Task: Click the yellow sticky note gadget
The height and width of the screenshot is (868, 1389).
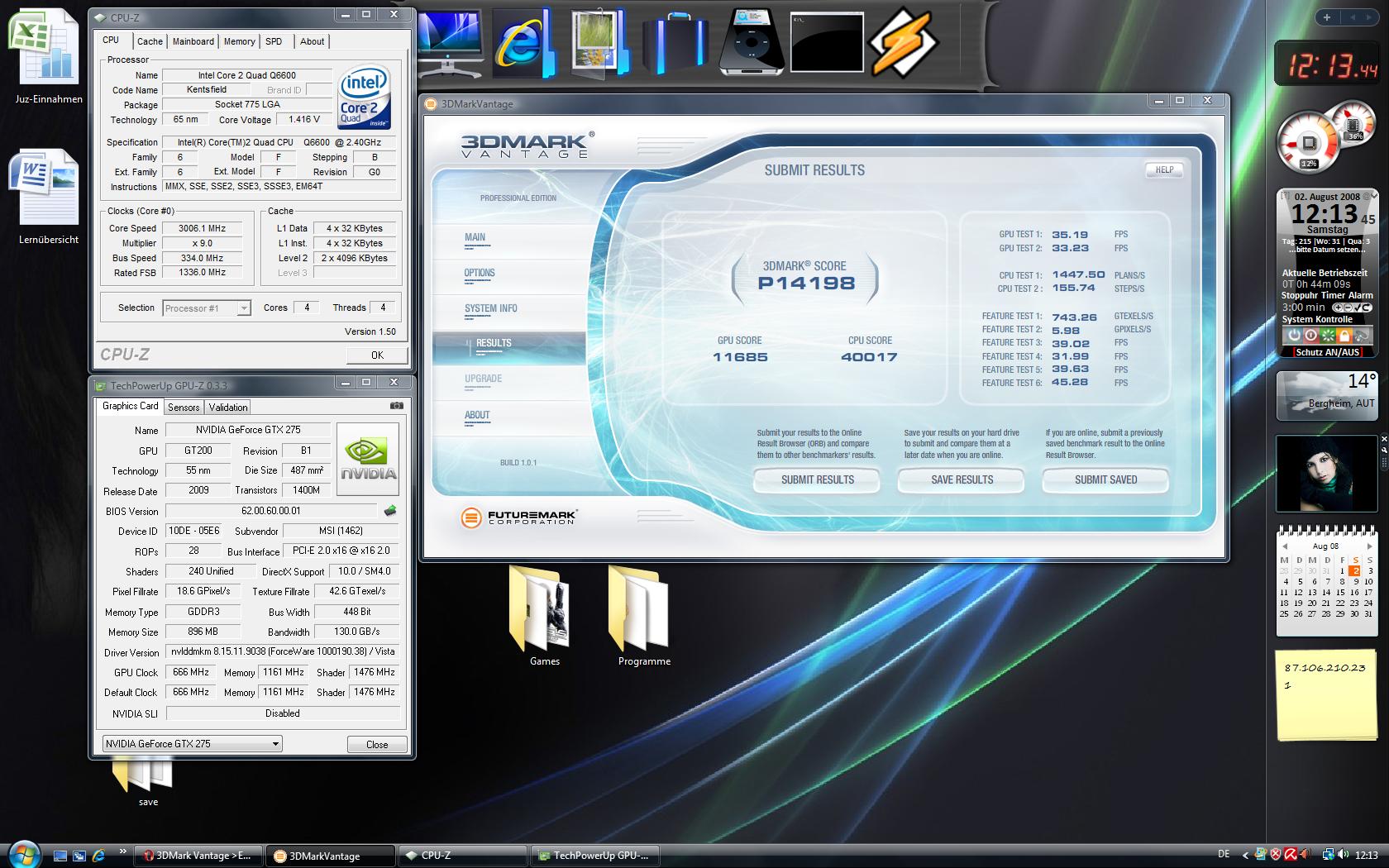Action: coord(1326,694)
